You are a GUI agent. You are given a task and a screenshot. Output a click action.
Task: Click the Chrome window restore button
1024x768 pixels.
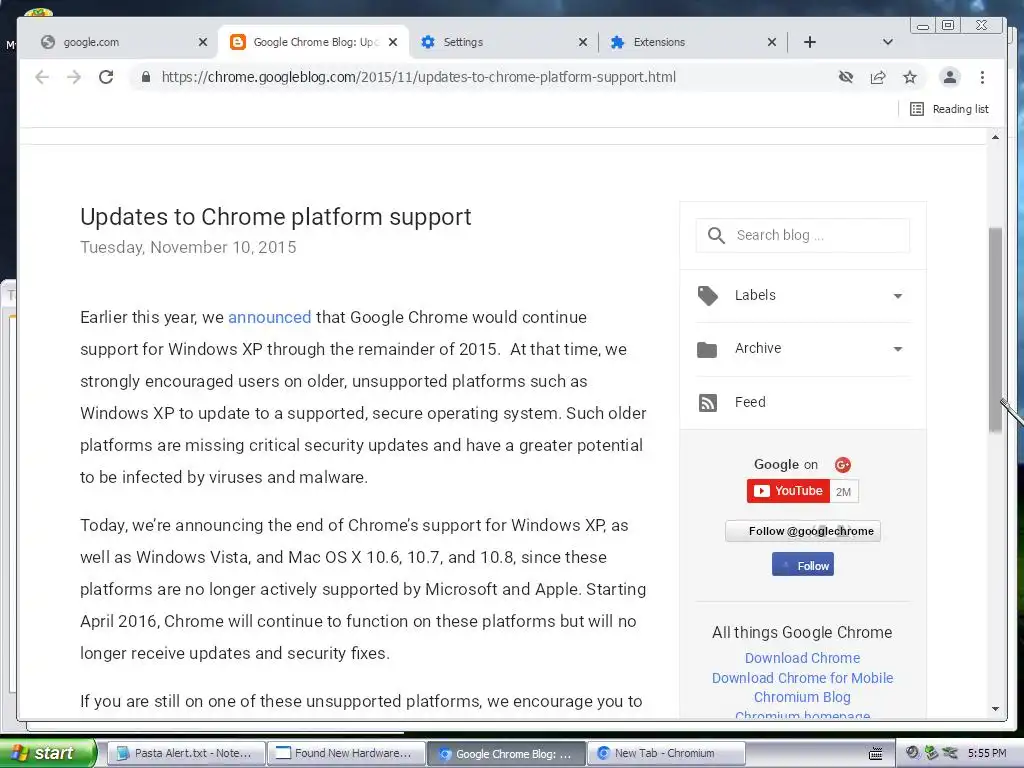[948, 25]
